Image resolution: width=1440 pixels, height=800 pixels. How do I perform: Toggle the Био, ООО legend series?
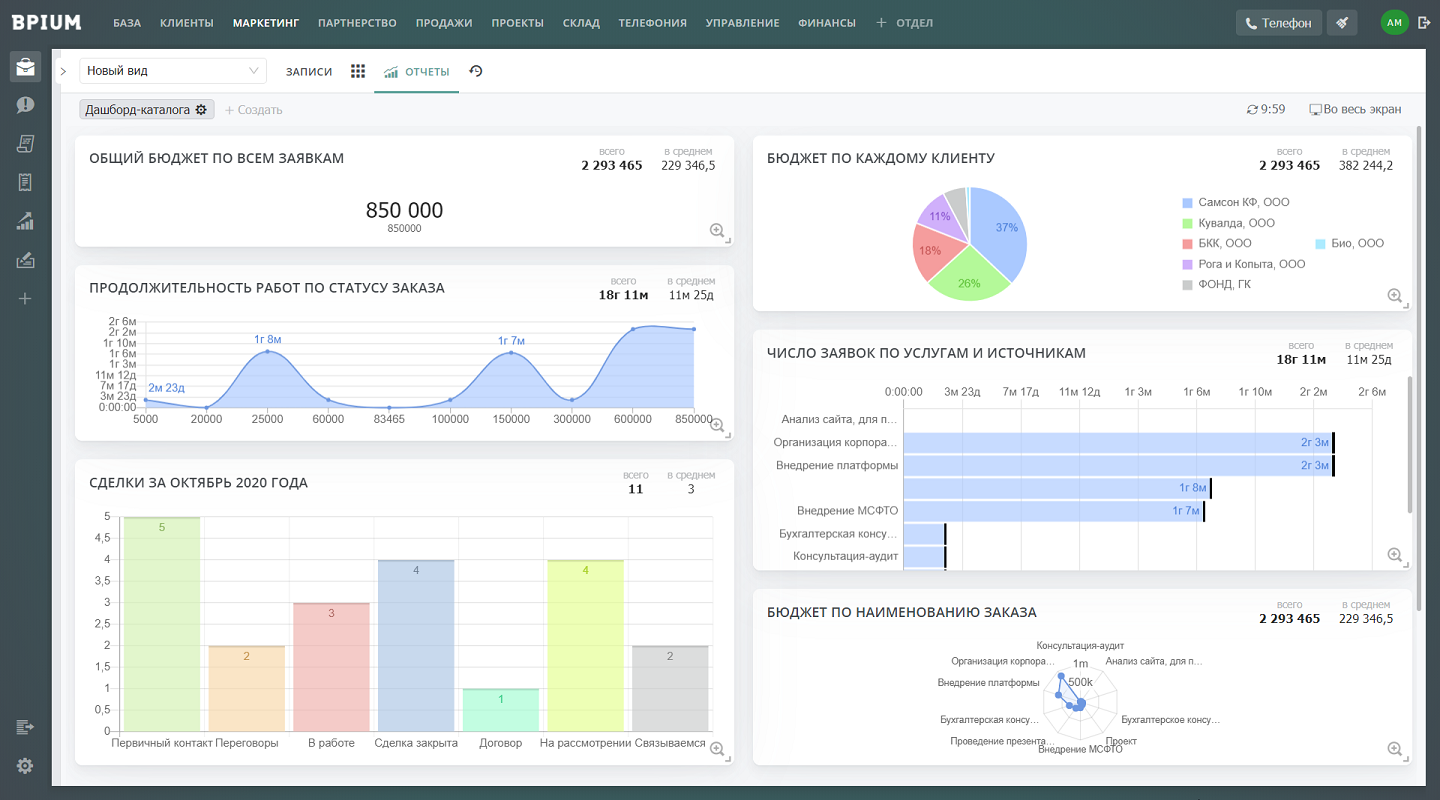click(1355, 243)
